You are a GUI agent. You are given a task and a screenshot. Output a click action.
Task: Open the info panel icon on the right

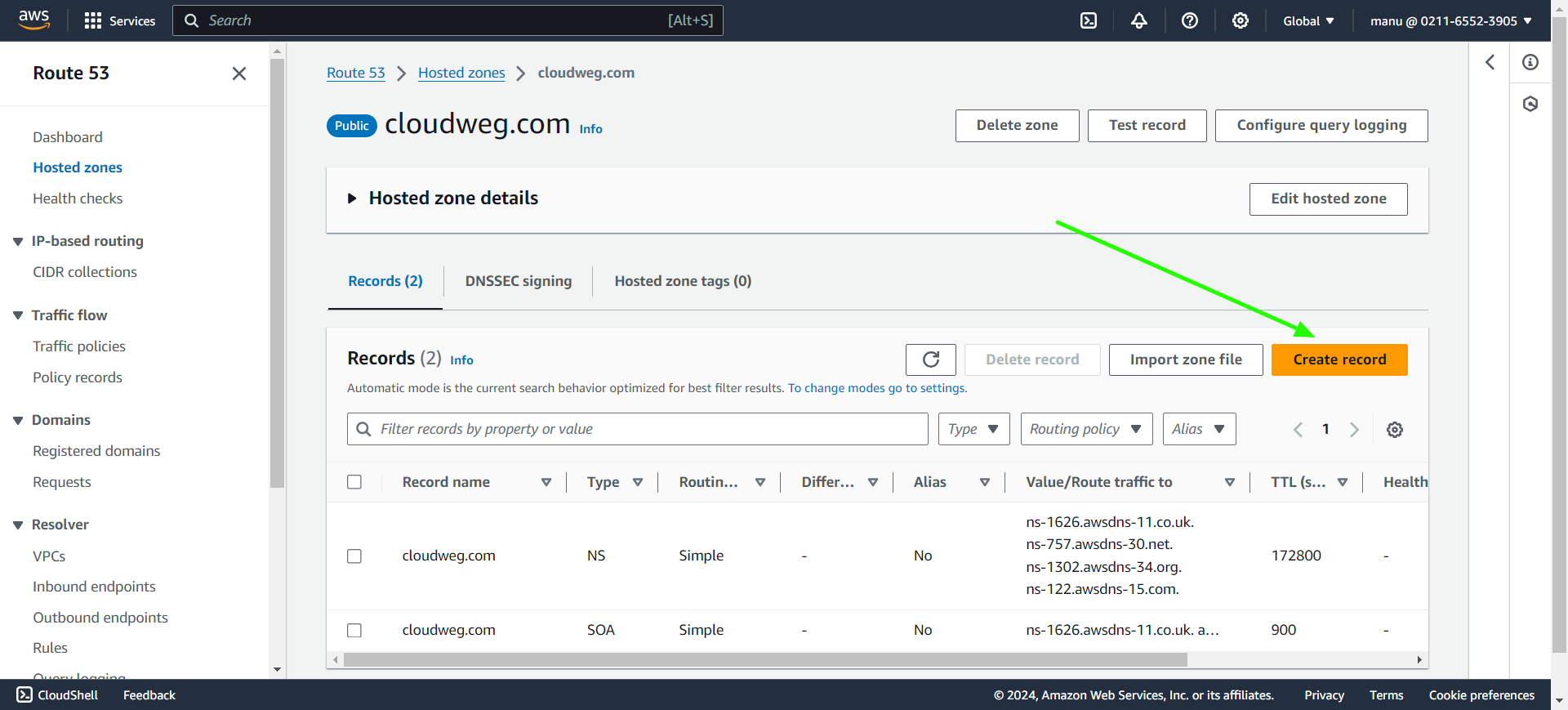pos(1530,62)
